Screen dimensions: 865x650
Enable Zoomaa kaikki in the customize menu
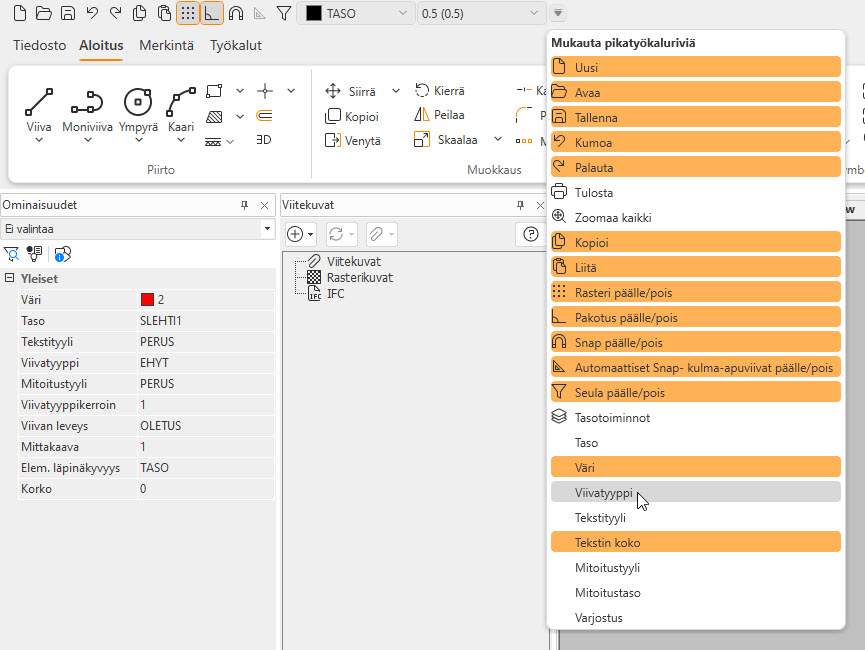tap(696, 217)
